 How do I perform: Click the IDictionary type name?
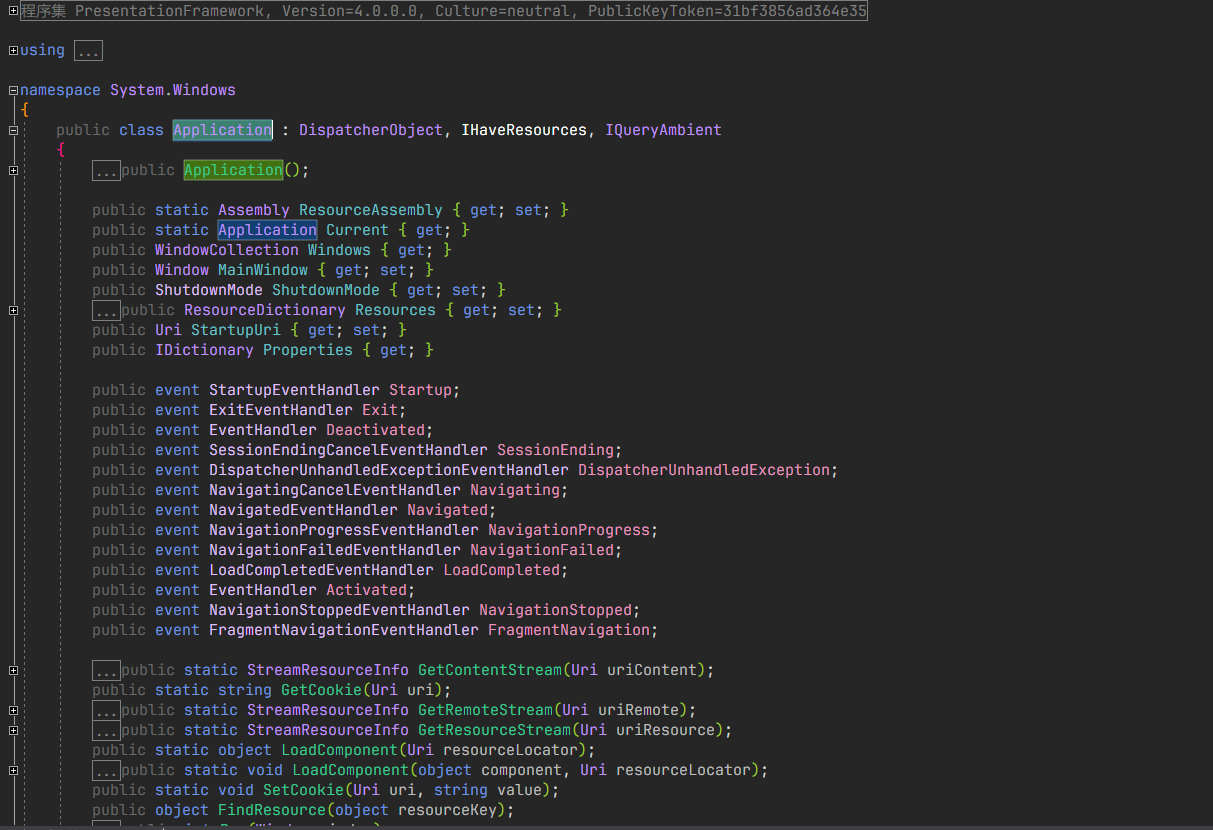click(204, 350)
